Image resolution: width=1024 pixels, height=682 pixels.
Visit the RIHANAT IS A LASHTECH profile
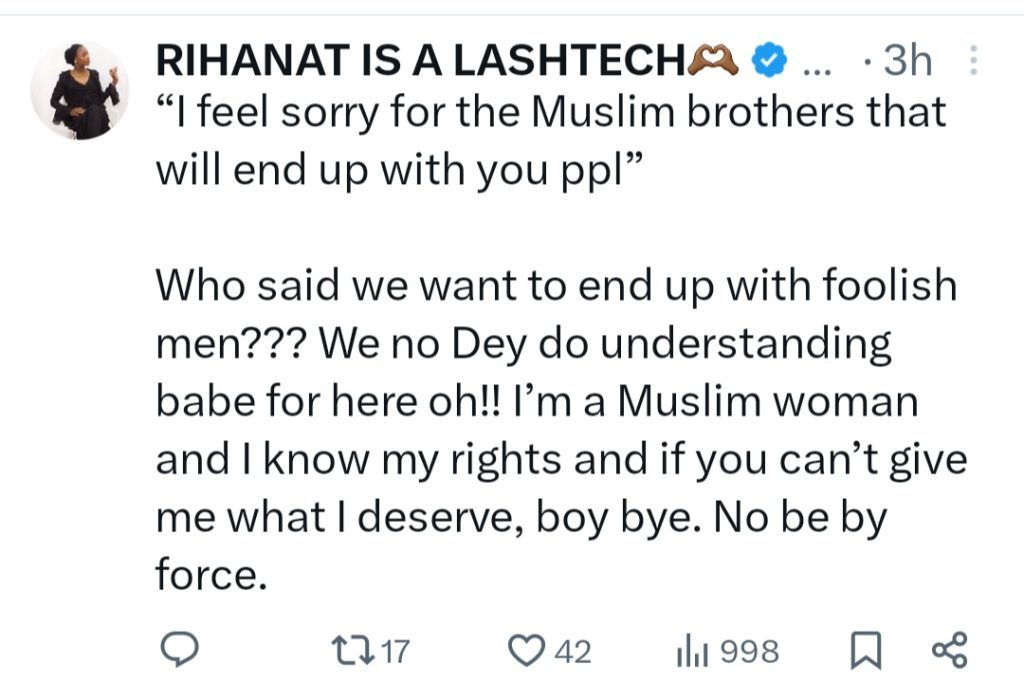click(x=420, y=62)
